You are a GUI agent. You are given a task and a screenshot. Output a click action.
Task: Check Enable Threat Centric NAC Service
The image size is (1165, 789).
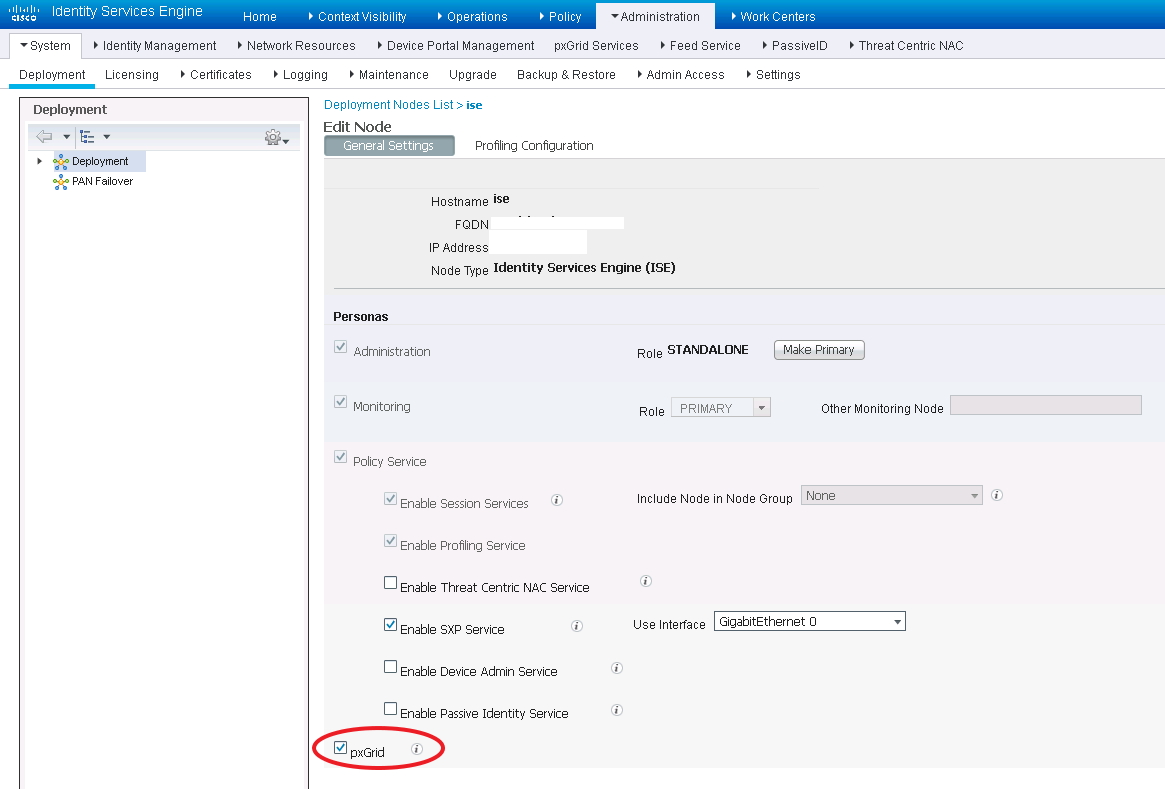click(390, 582)
